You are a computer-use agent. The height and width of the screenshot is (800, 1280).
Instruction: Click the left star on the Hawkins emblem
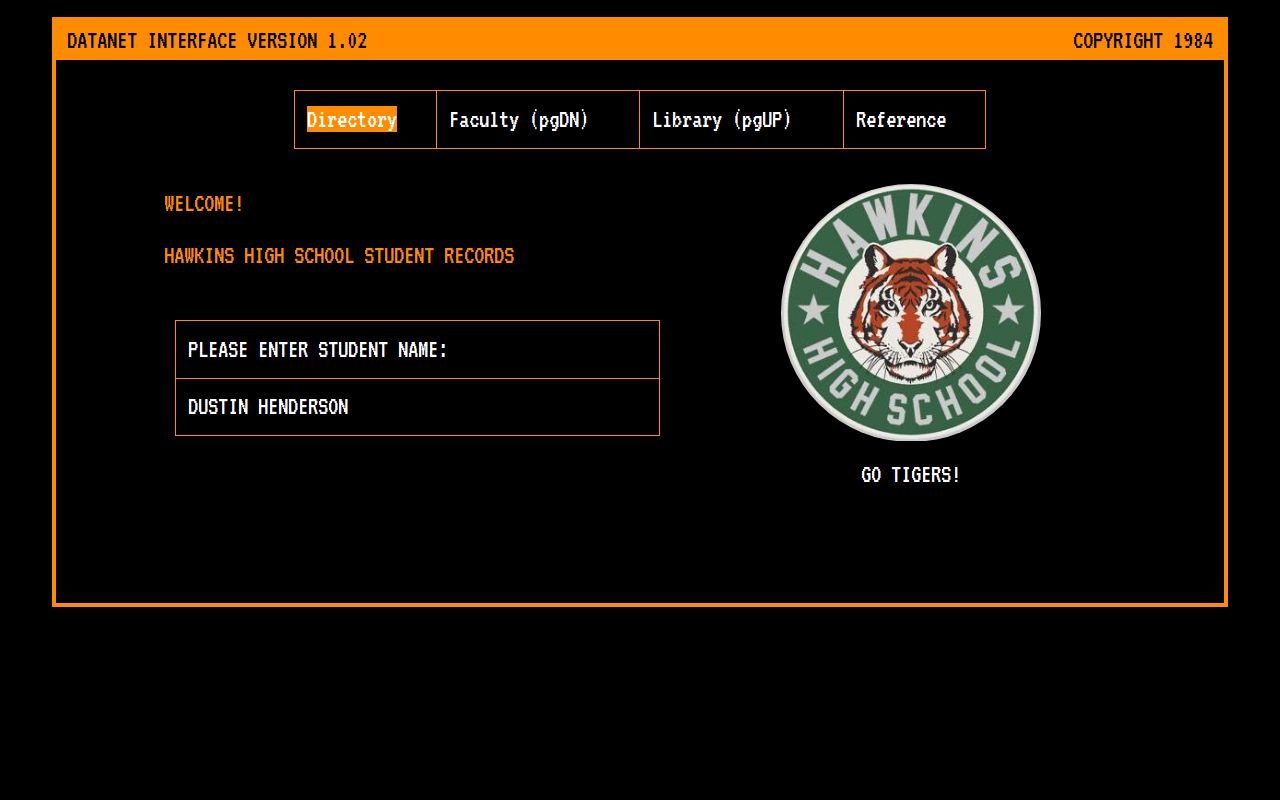pos(815,310)
